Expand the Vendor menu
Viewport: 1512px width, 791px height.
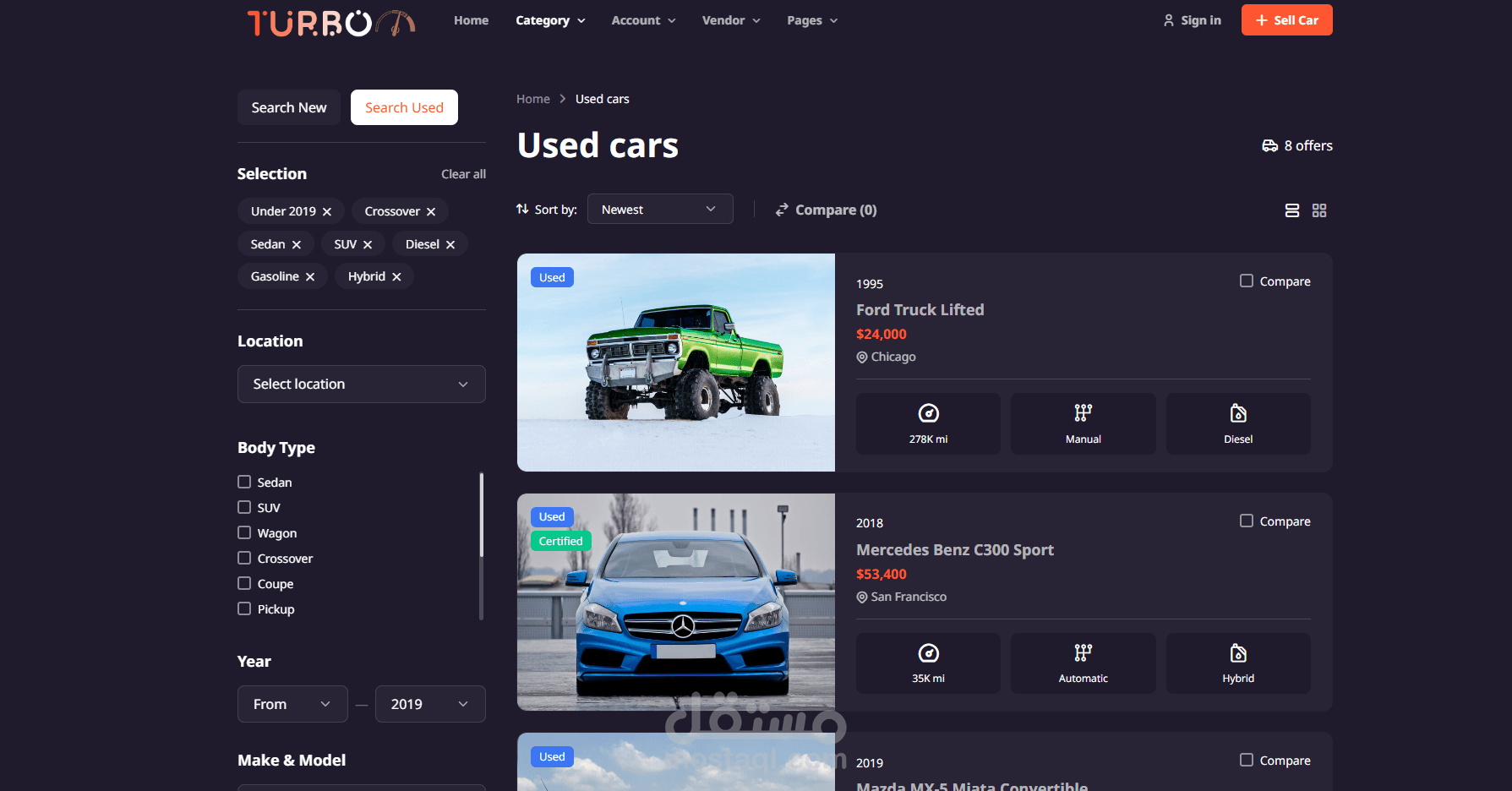tap(731, 20)
